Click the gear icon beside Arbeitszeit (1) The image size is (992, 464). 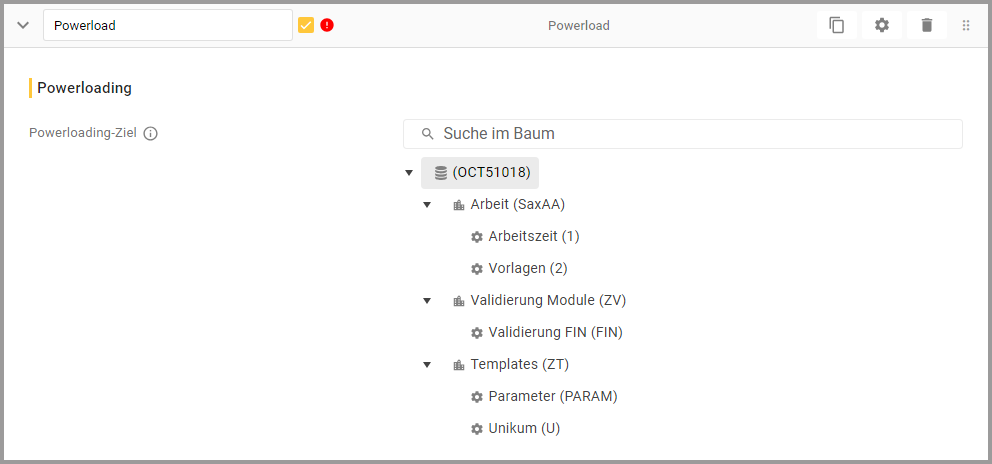pos(477,237)
